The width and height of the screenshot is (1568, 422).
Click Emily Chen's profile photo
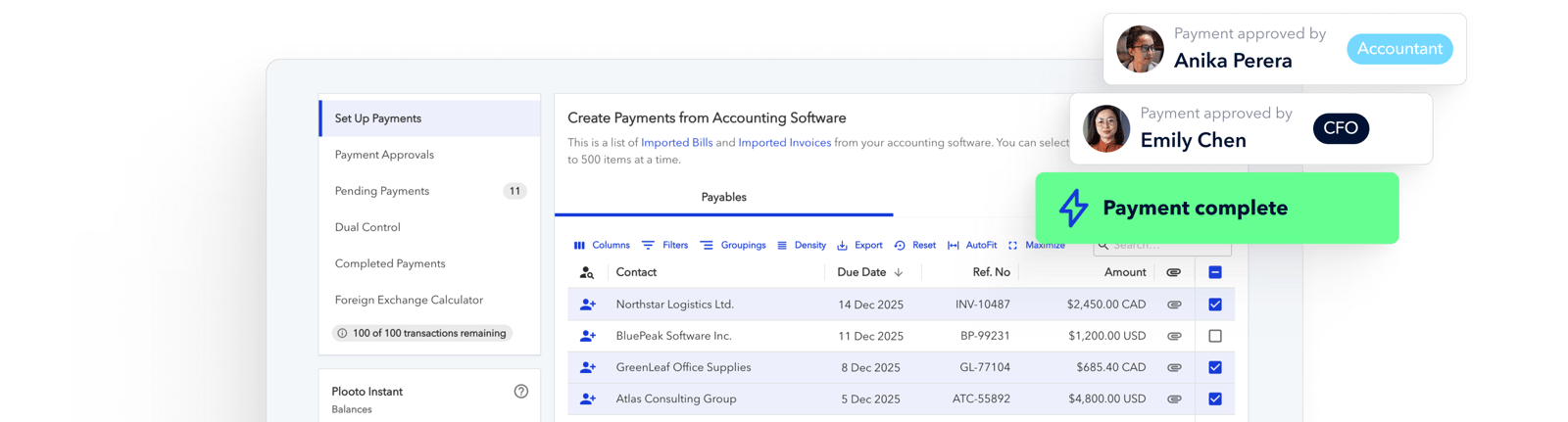[x=1106, y=128]
